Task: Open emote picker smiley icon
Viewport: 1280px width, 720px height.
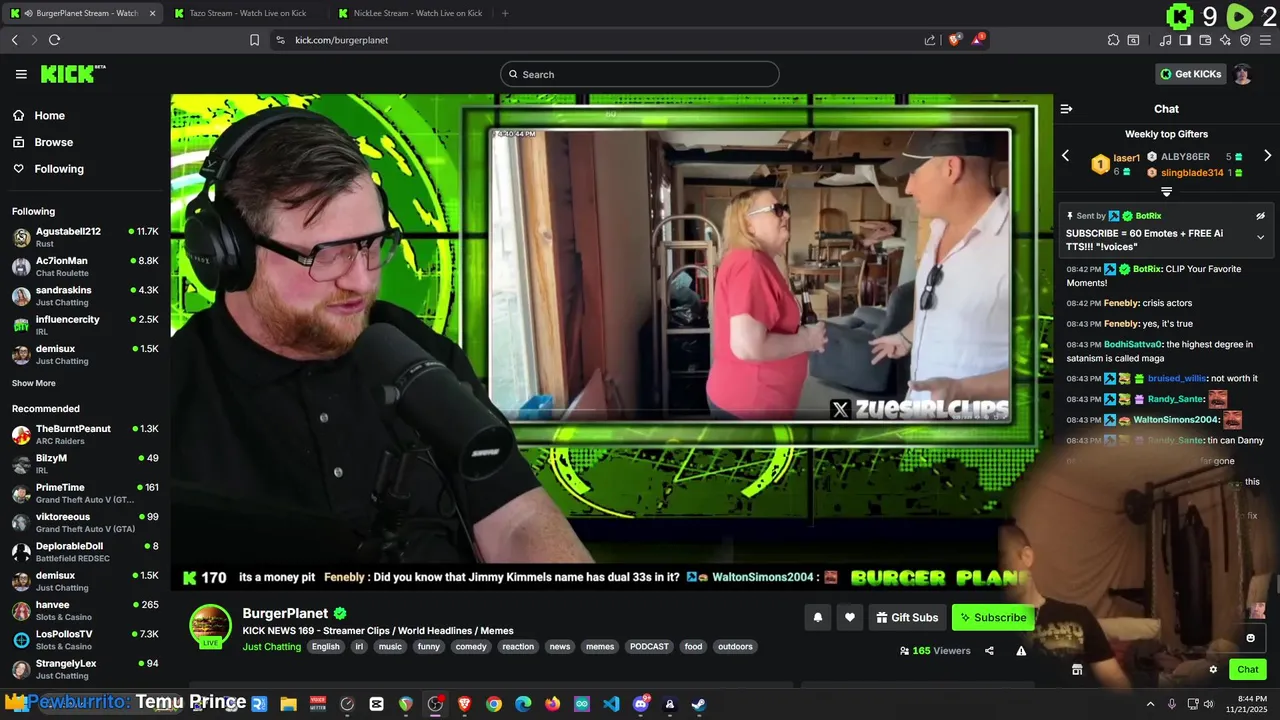Action: click(x=1250, y=638)
